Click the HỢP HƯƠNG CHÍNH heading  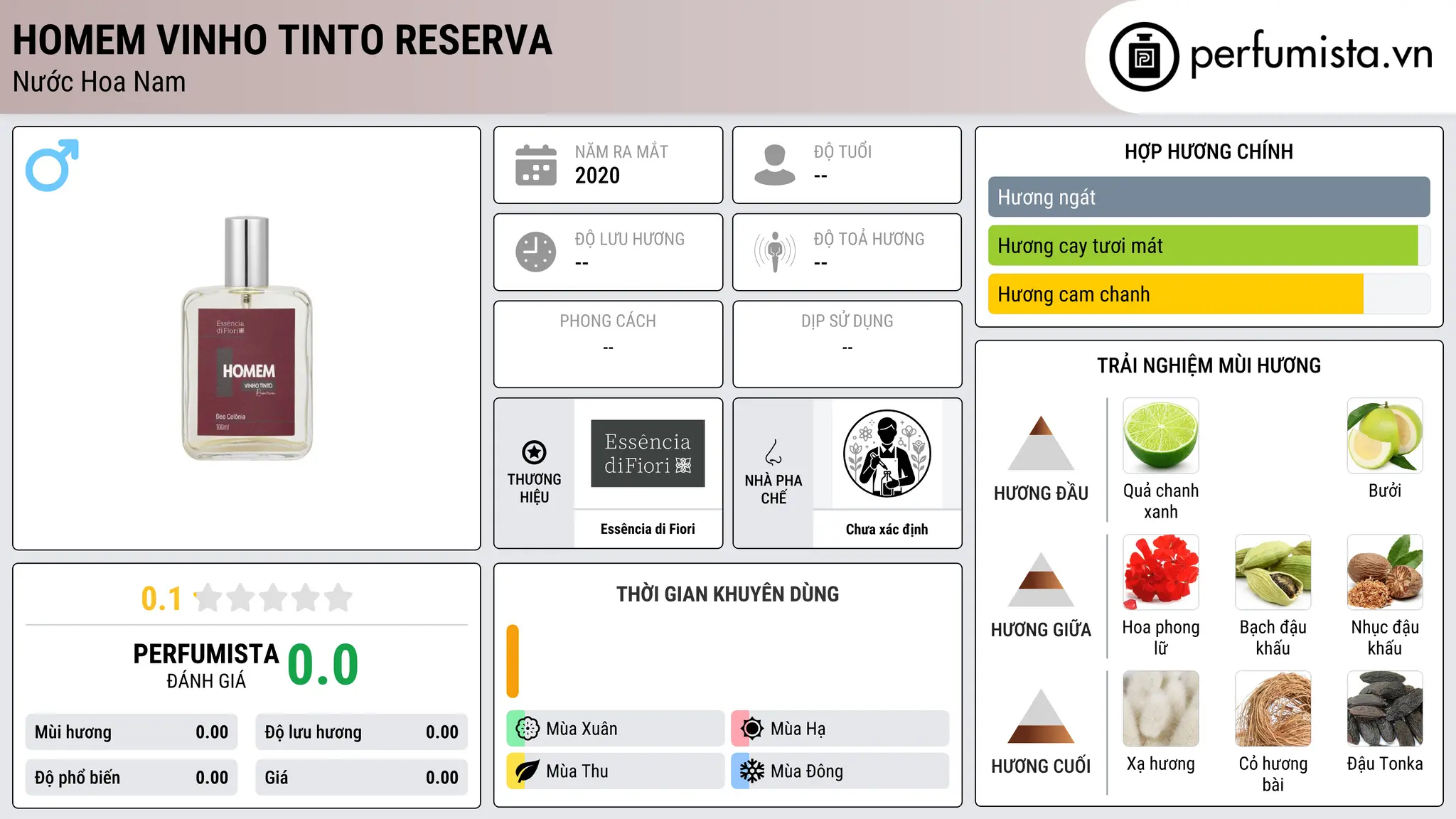click(1209, 152)
